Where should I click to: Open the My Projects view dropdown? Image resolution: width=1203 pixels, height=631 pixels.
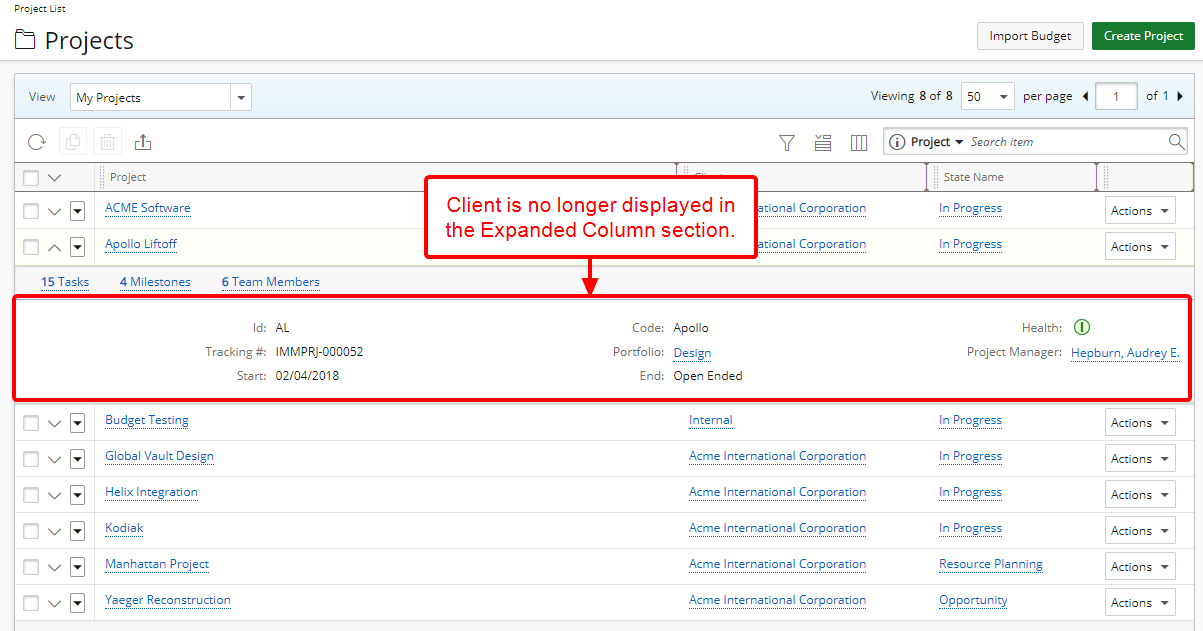click(240, 97)
